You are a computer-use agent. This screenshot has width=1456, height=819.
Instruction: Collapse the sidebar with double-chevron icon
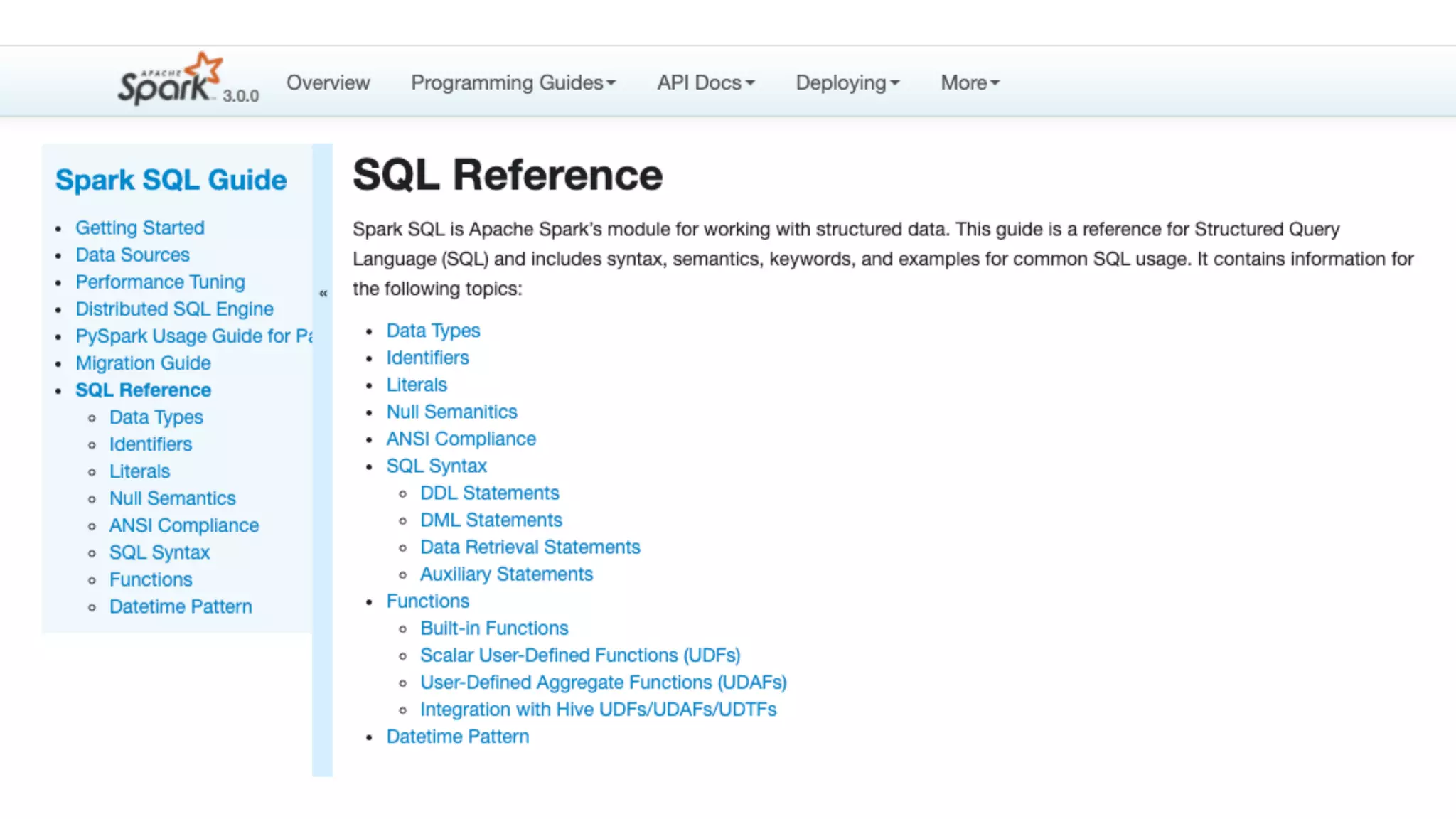click(x=323, y=294)
